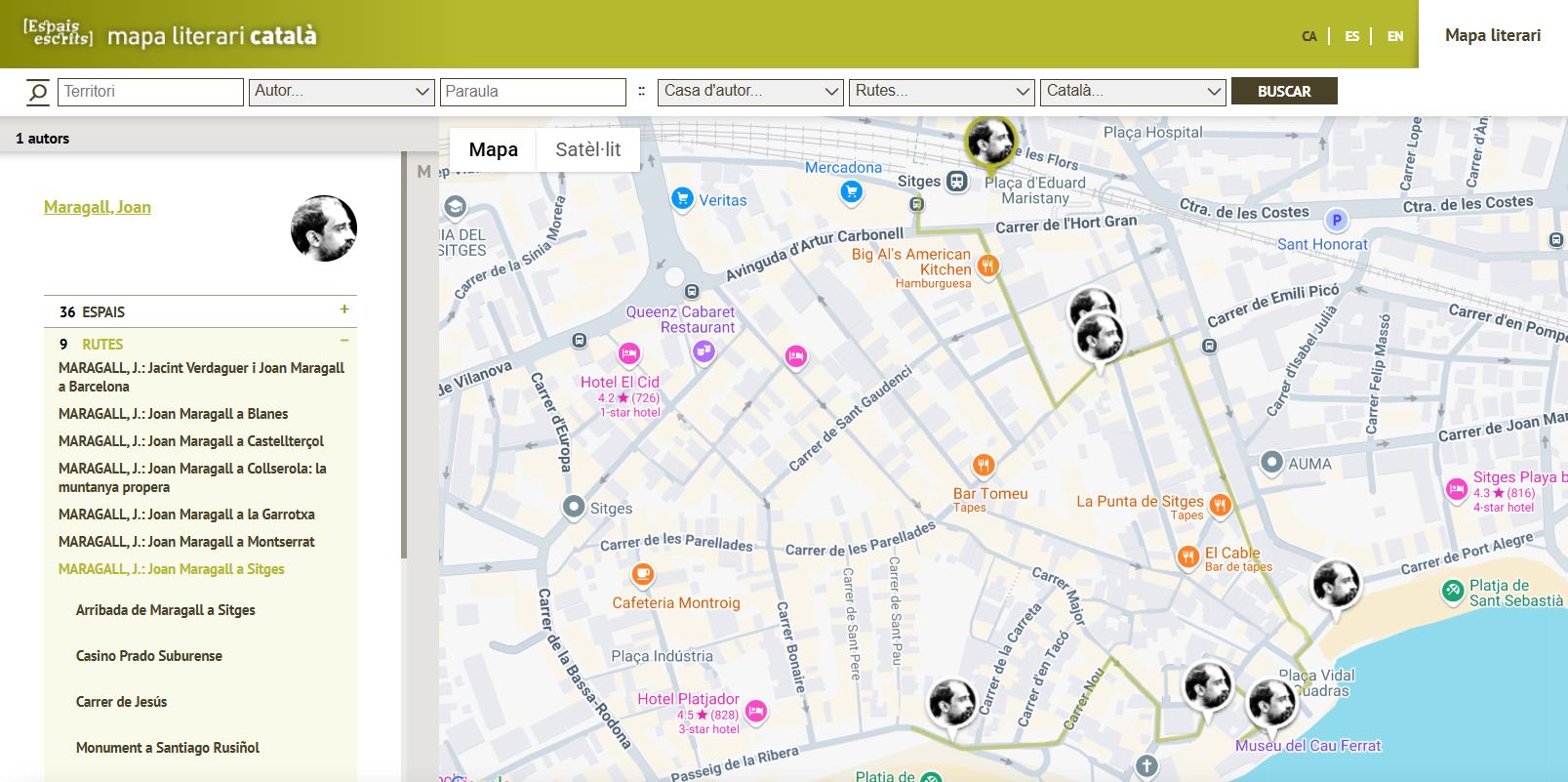Open the Autor dropdown
1568x782 pixels.
(341, 91)
